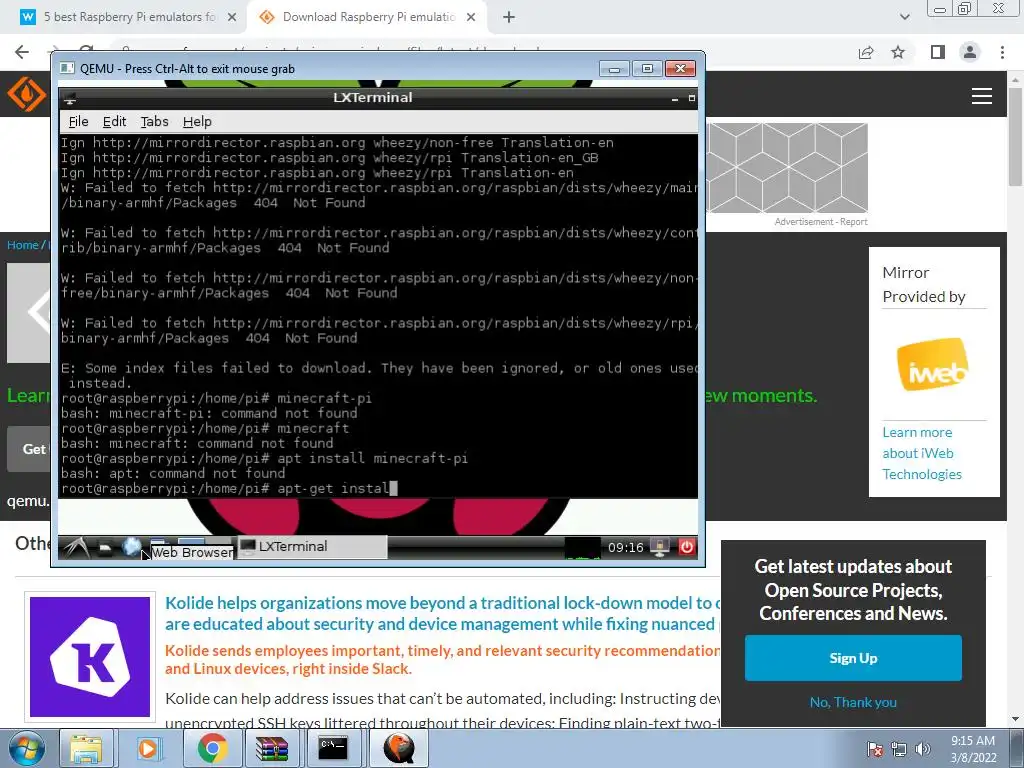Click the QEMU window icon in title bar

click(67, 69)
